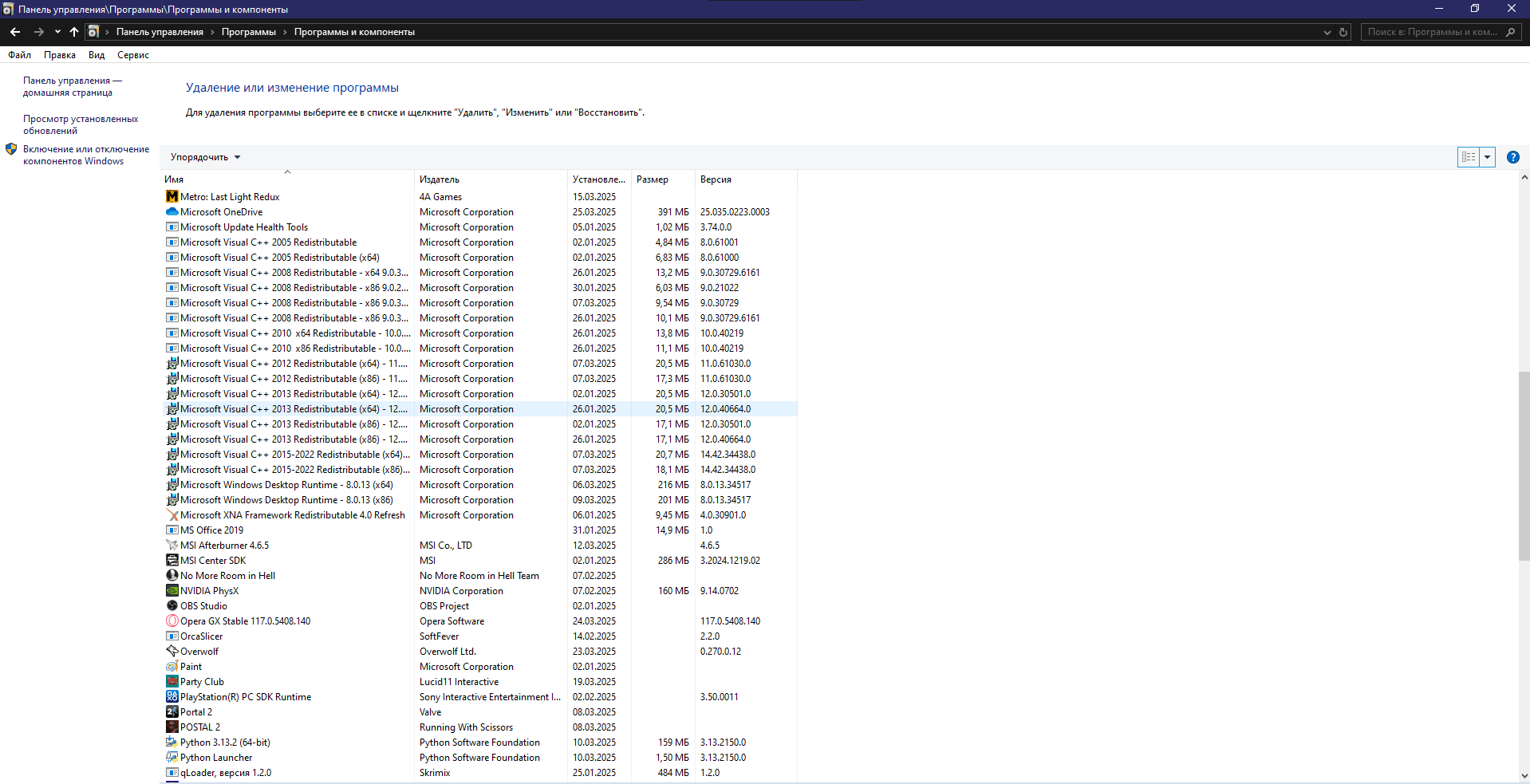
Task: Open the view options dropdown arrow
Action: click(x=1487, y=157)
